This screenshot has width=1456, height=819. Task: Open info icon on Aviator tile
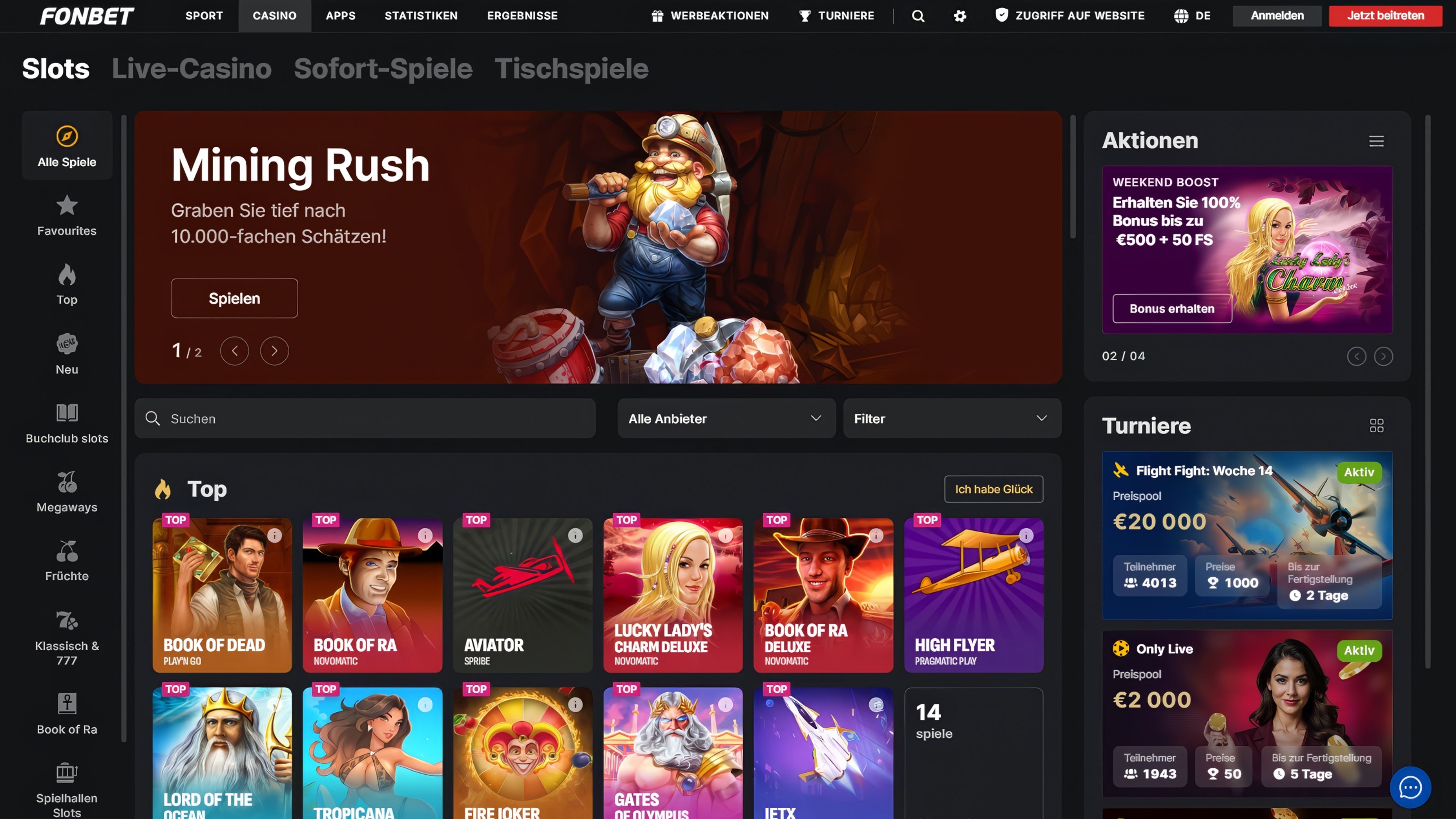pos(575,535)
